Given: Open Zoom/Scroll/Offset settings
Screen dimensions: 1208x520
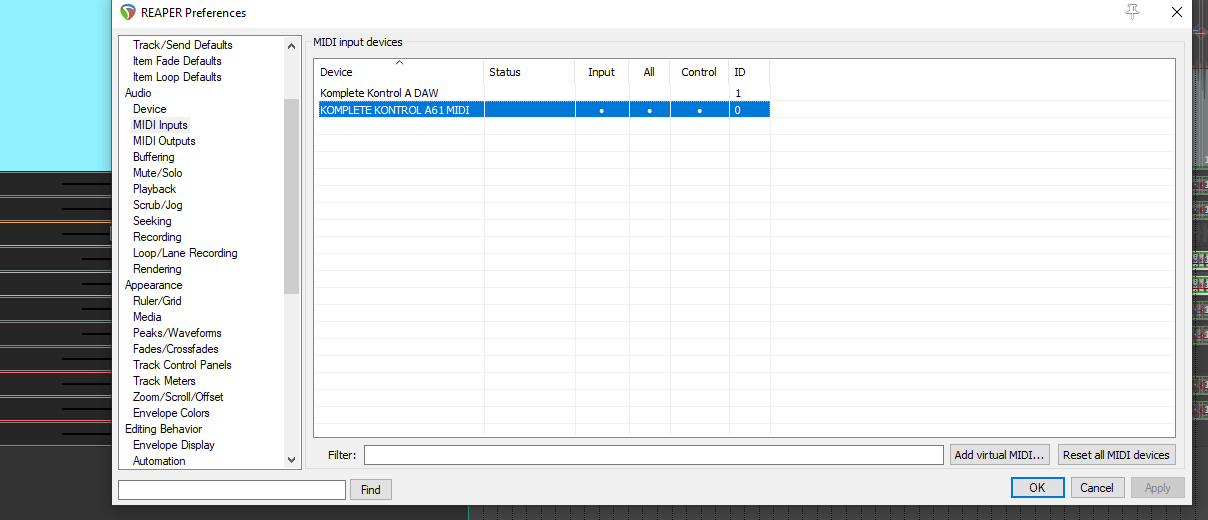Looking at the screenshot, I should coord(178,397).
